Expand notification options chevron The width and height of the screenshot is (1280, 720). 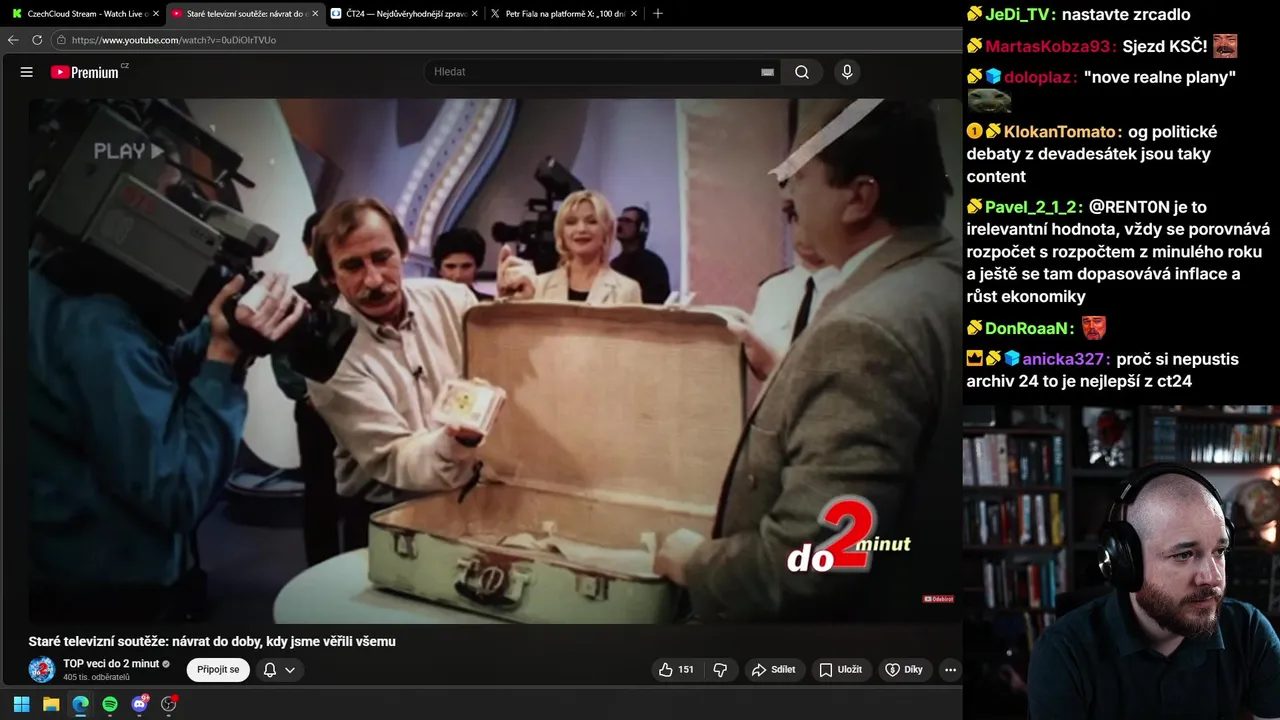point(290,670)
